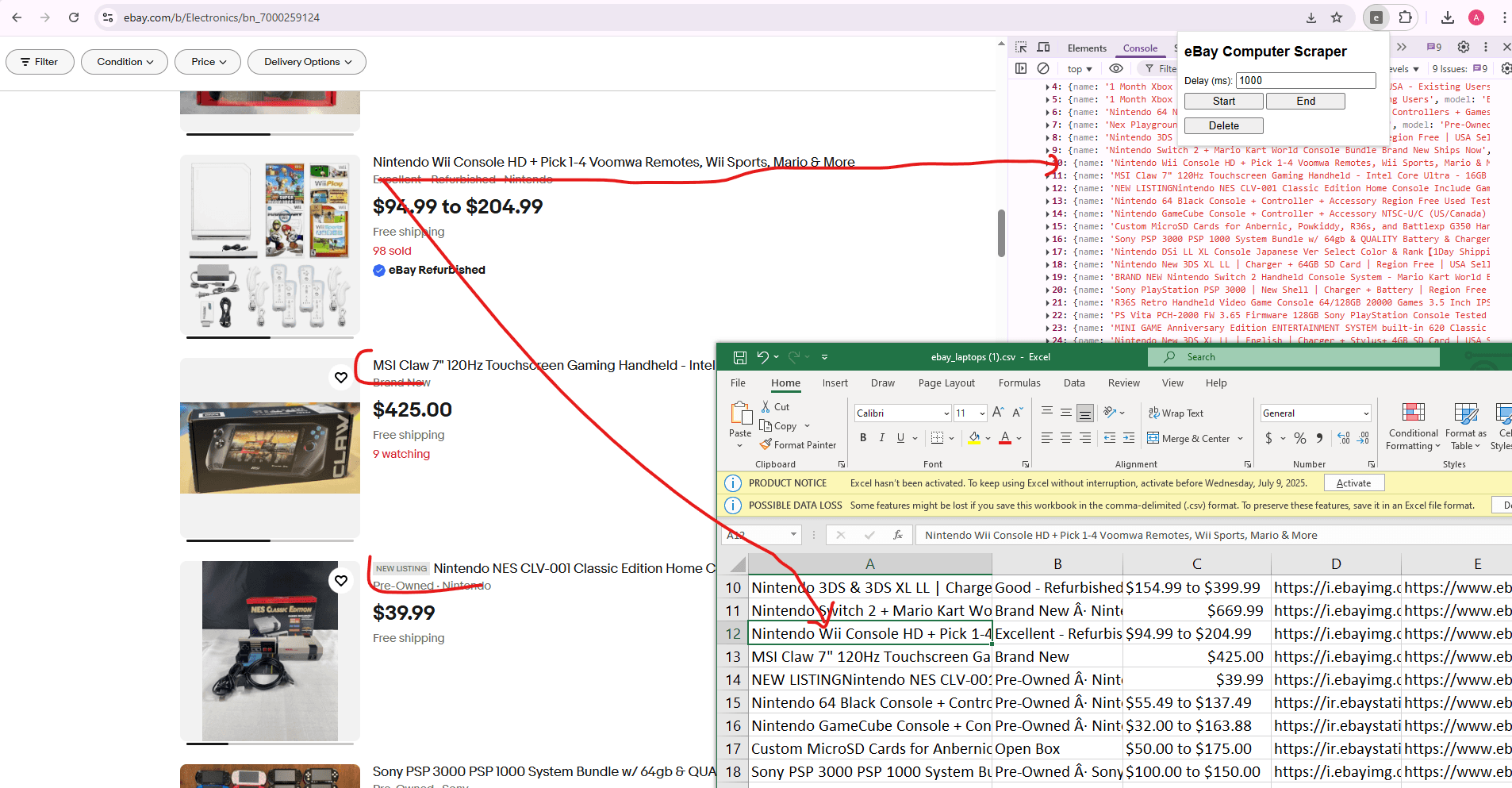Click the Save icon in Excel title bar

pos(739,357)
